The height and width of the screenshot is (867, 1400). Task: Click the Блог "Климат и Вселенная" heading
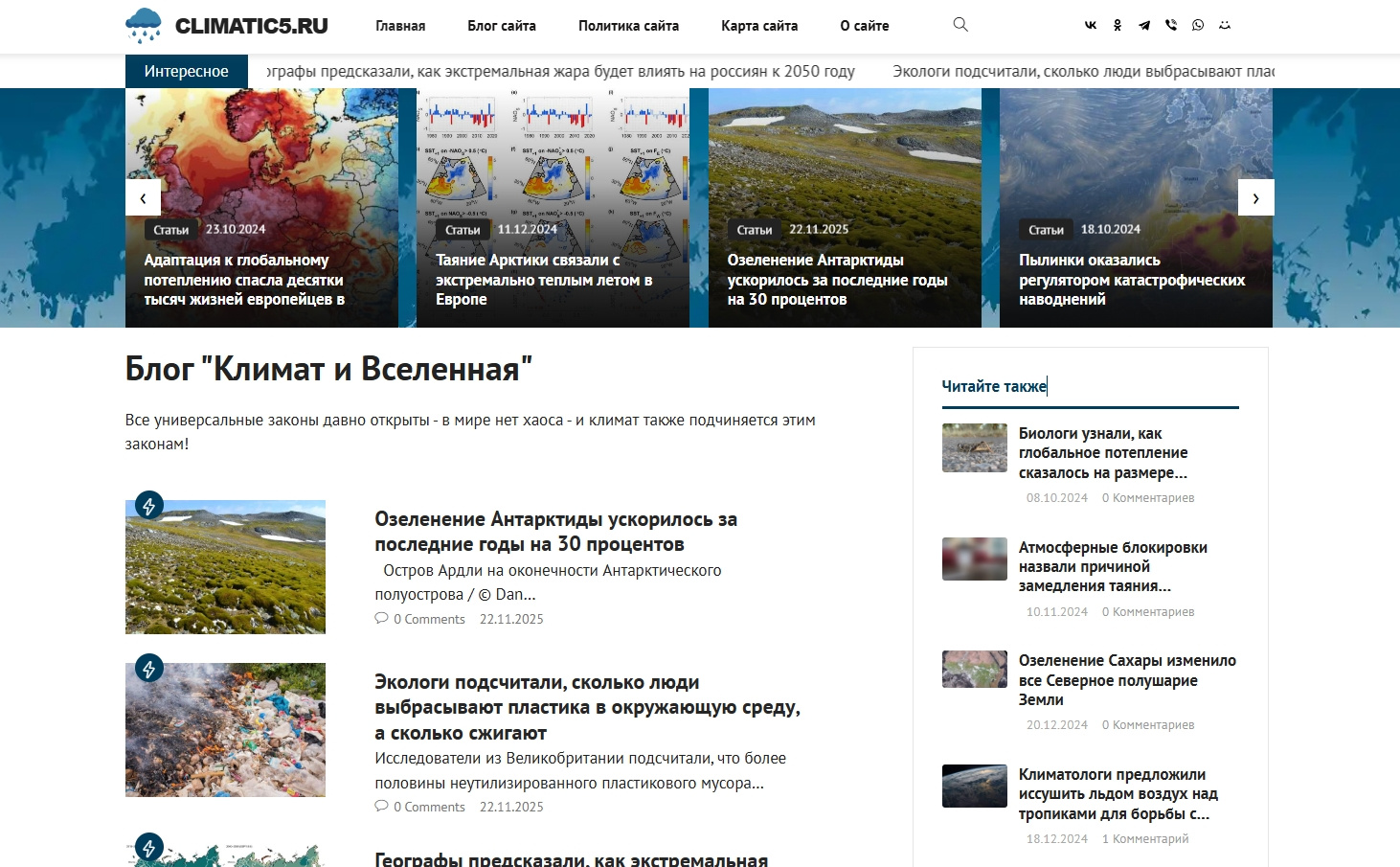[x=328, y=369]
